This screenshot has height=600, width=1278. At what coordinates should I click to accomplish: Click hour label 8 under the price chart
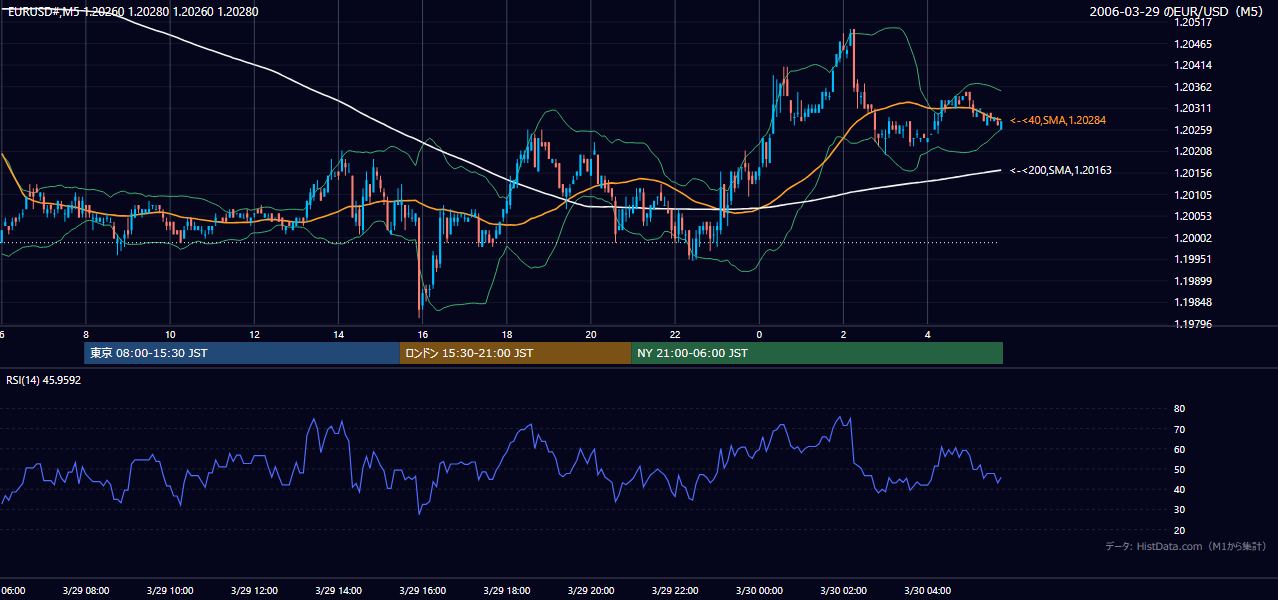86,334
